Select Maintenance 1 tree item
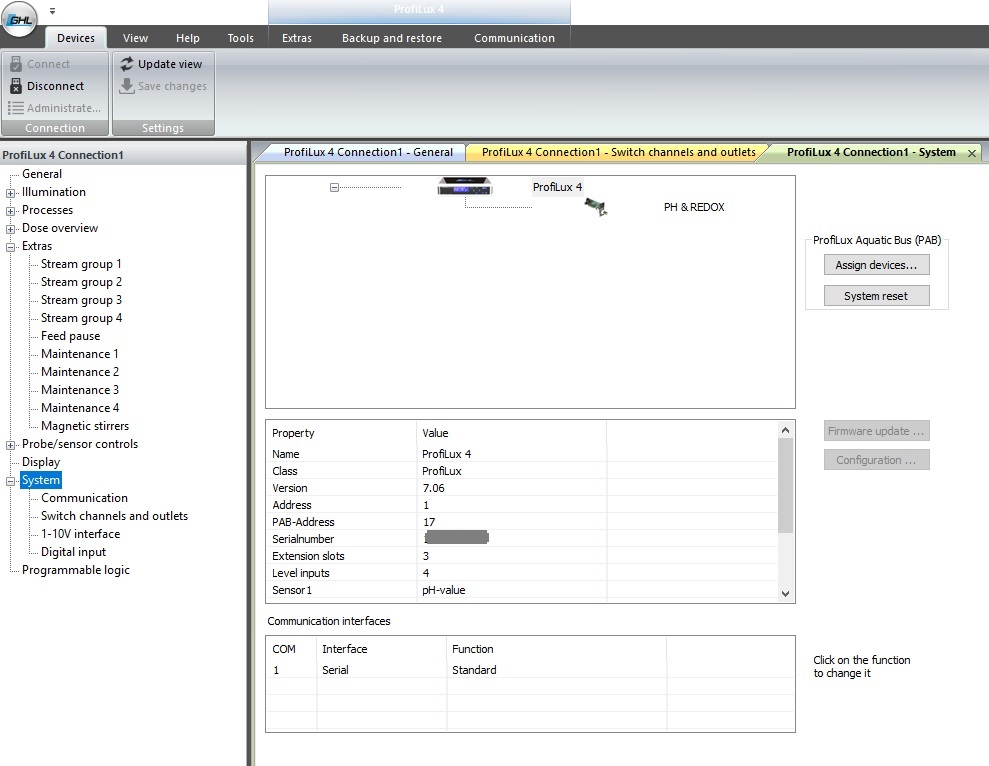 click(x=79, y=354)
